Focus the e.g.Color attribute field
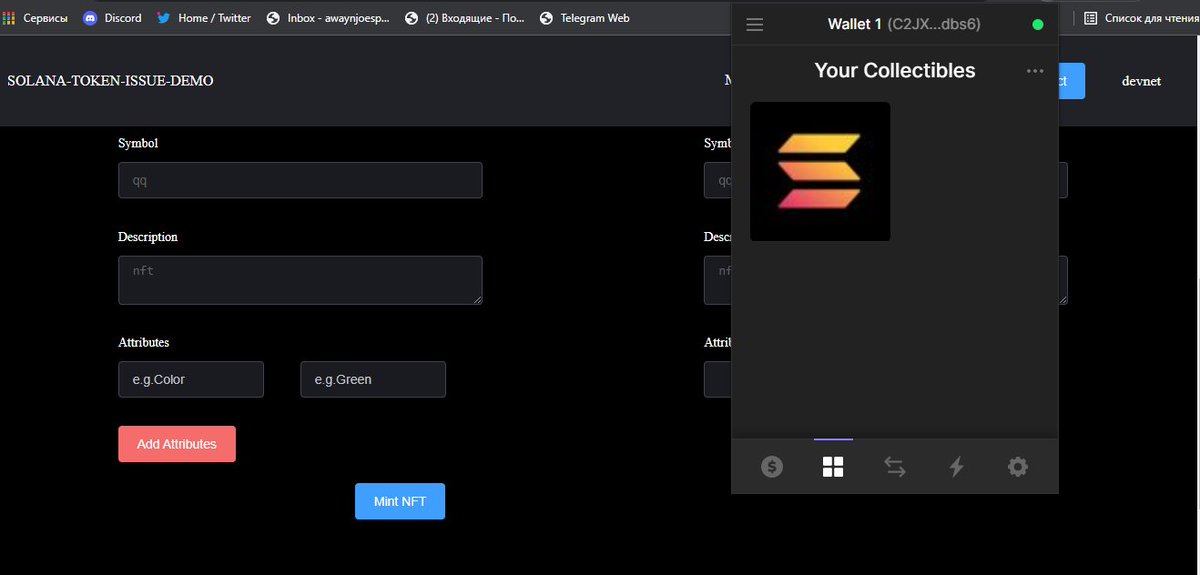 (191, 380)
